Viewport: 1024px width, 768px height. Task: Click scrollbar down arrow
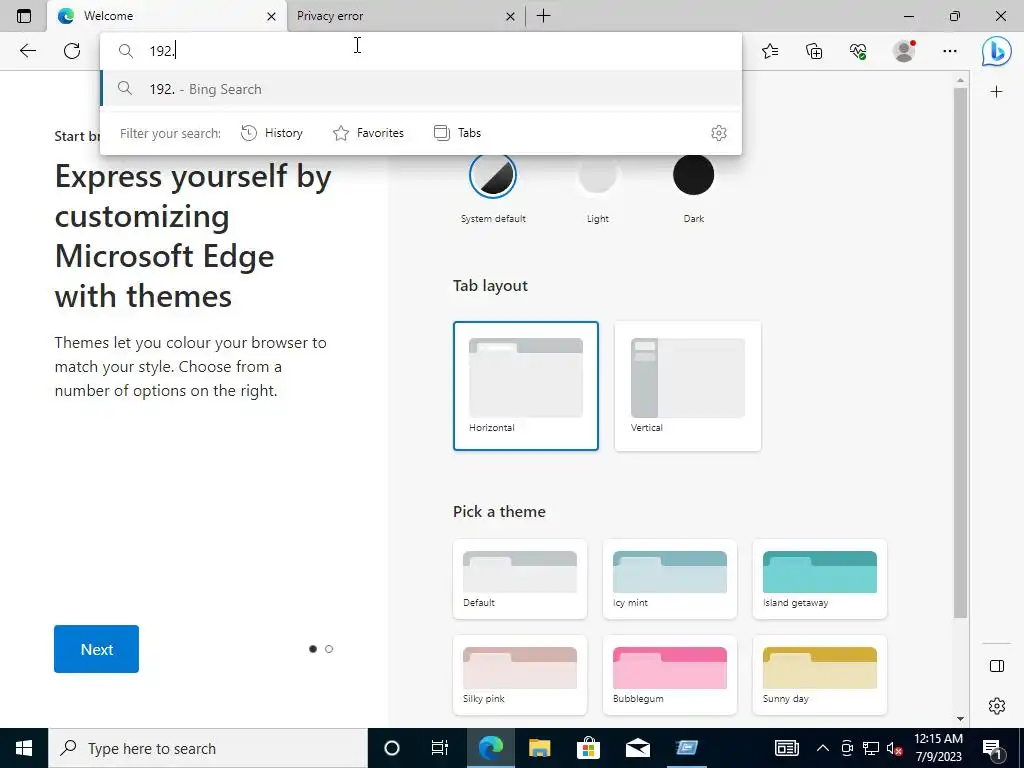coord(960,719)
